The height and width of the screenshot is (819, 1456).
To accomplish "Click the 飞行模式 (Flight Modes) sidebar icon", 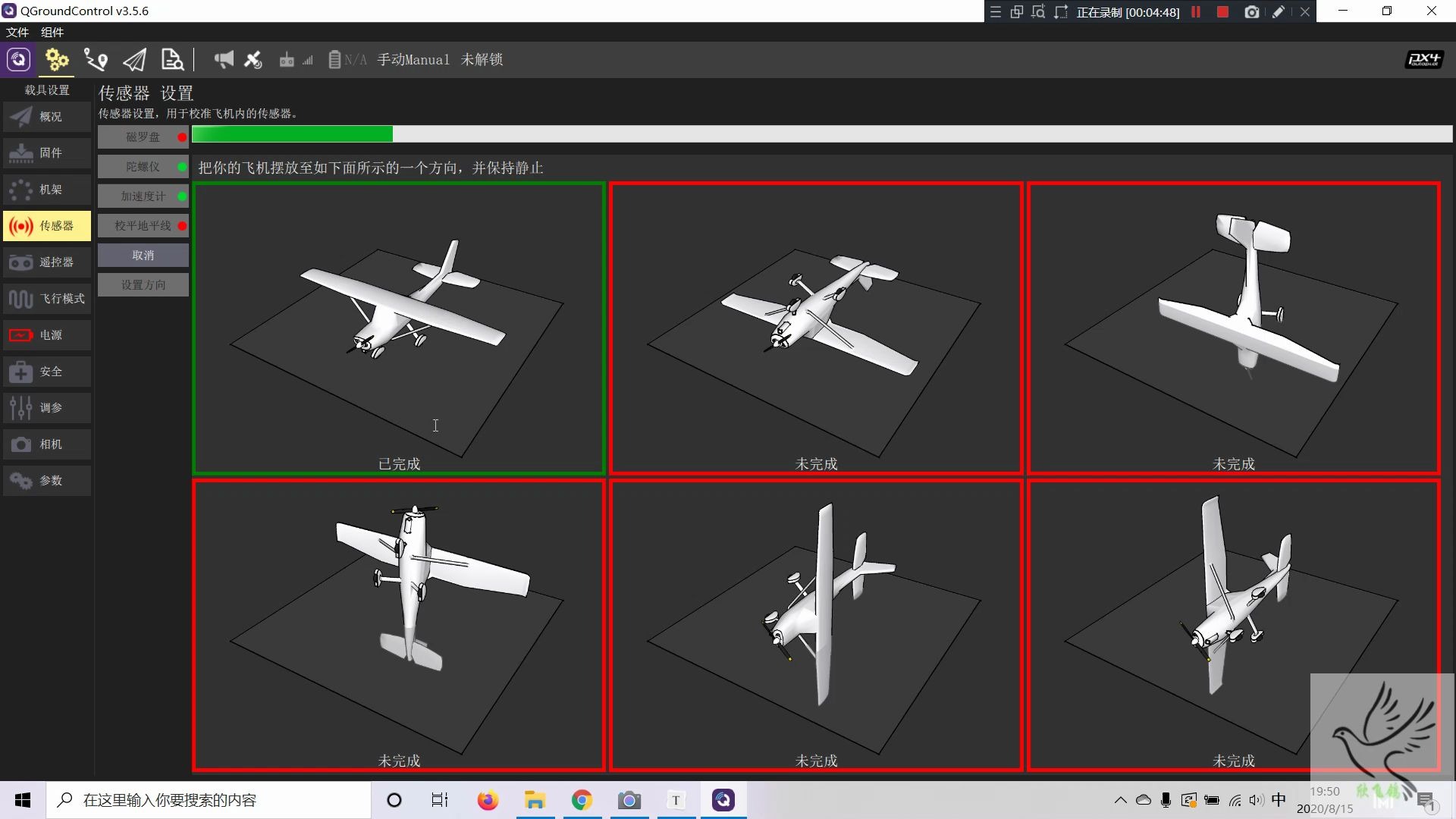I will click(x=45, y=298).
